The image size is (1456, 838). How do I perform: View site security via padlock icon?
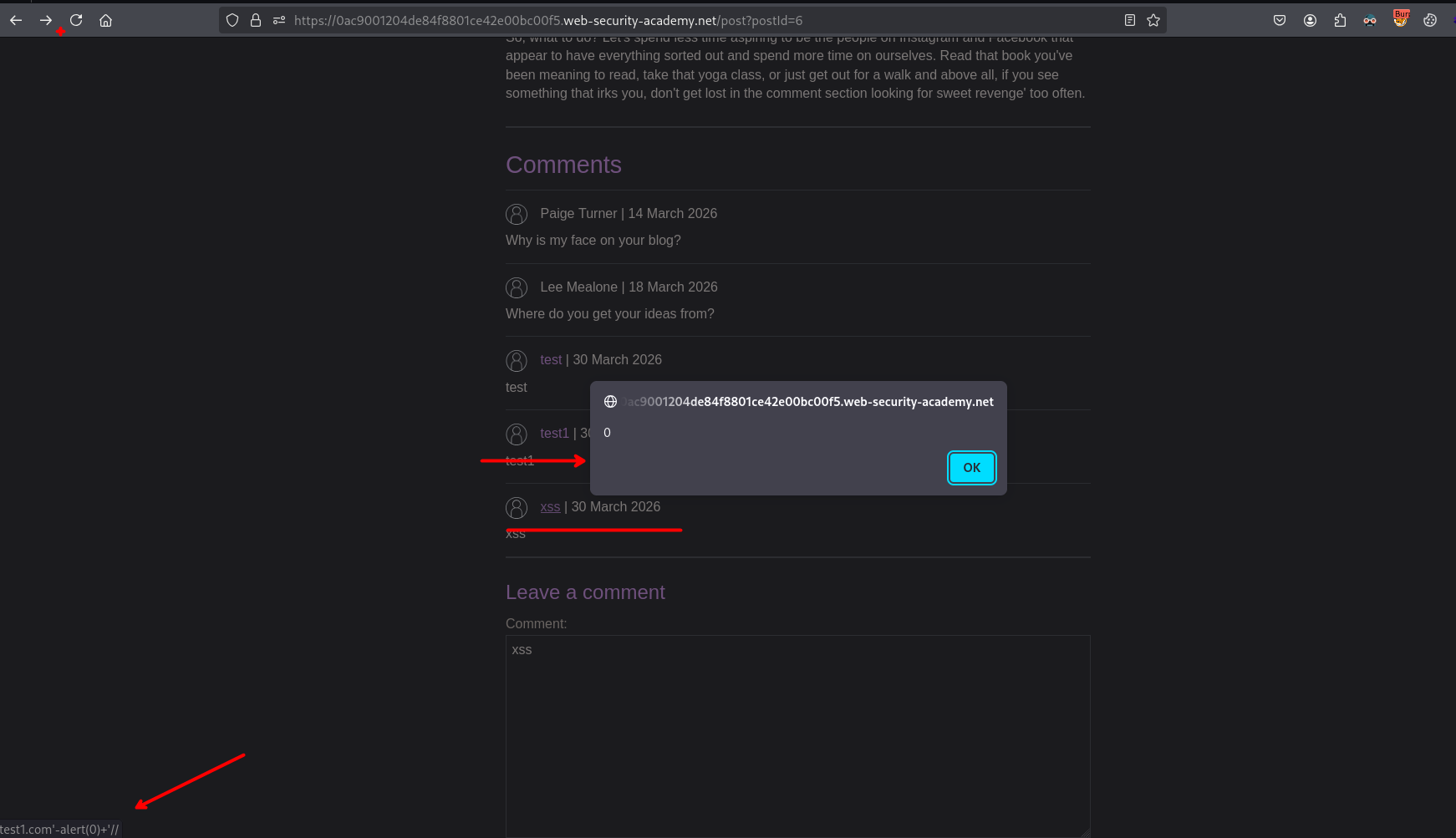tap(256, 20)
